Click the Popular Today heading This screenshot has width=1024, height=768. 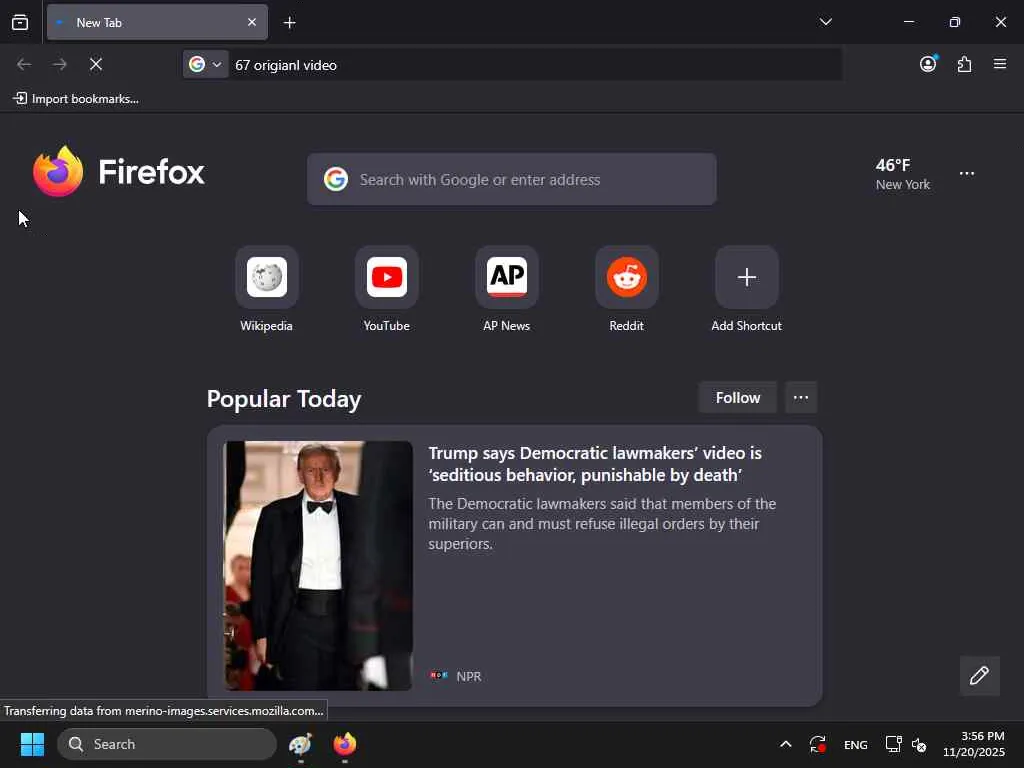click(284, 399)
